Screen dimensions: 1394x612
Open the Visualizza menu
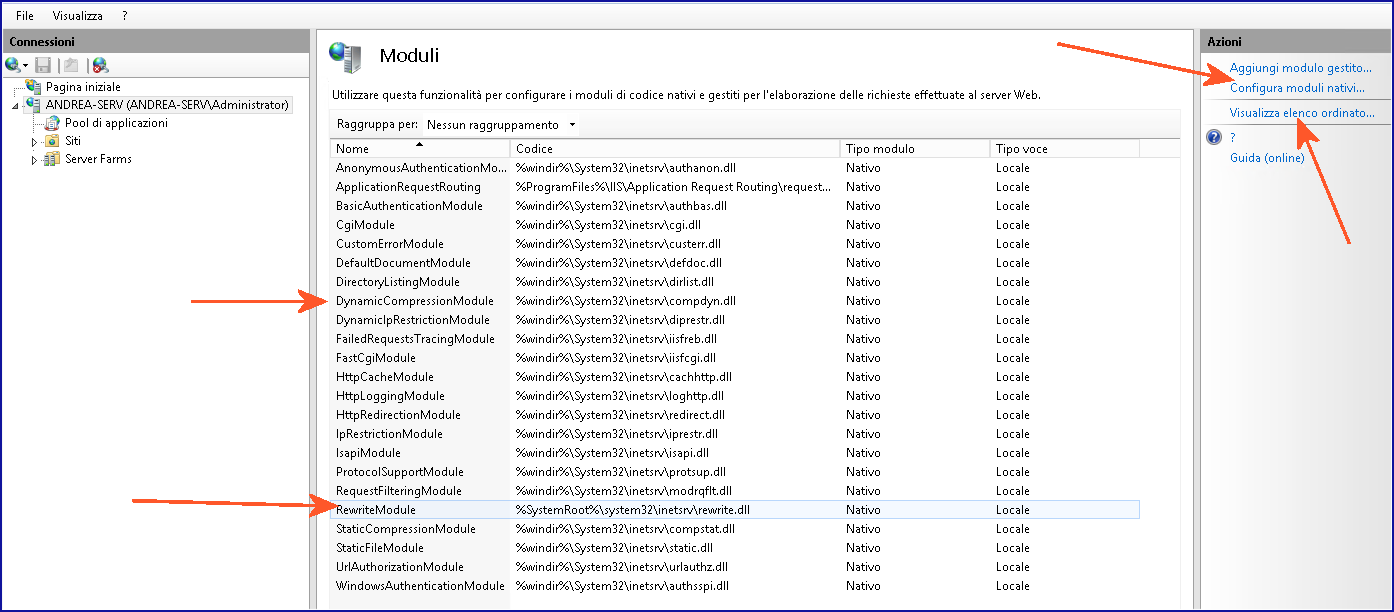tap(78, 16)
